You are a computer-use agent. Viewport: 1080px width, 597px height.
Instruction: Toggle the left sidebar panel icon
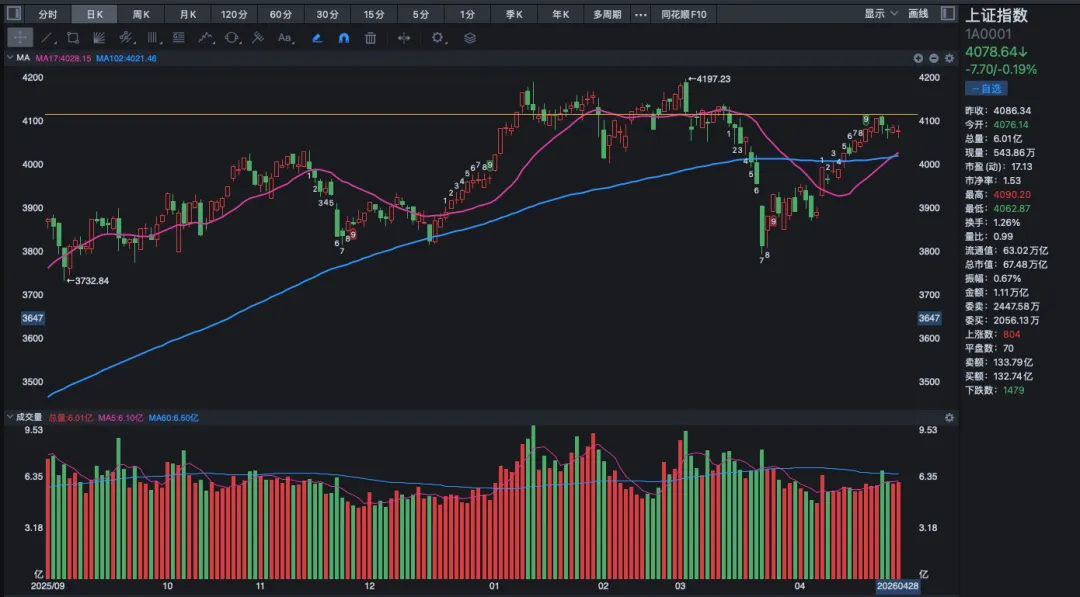coord(12,14)
